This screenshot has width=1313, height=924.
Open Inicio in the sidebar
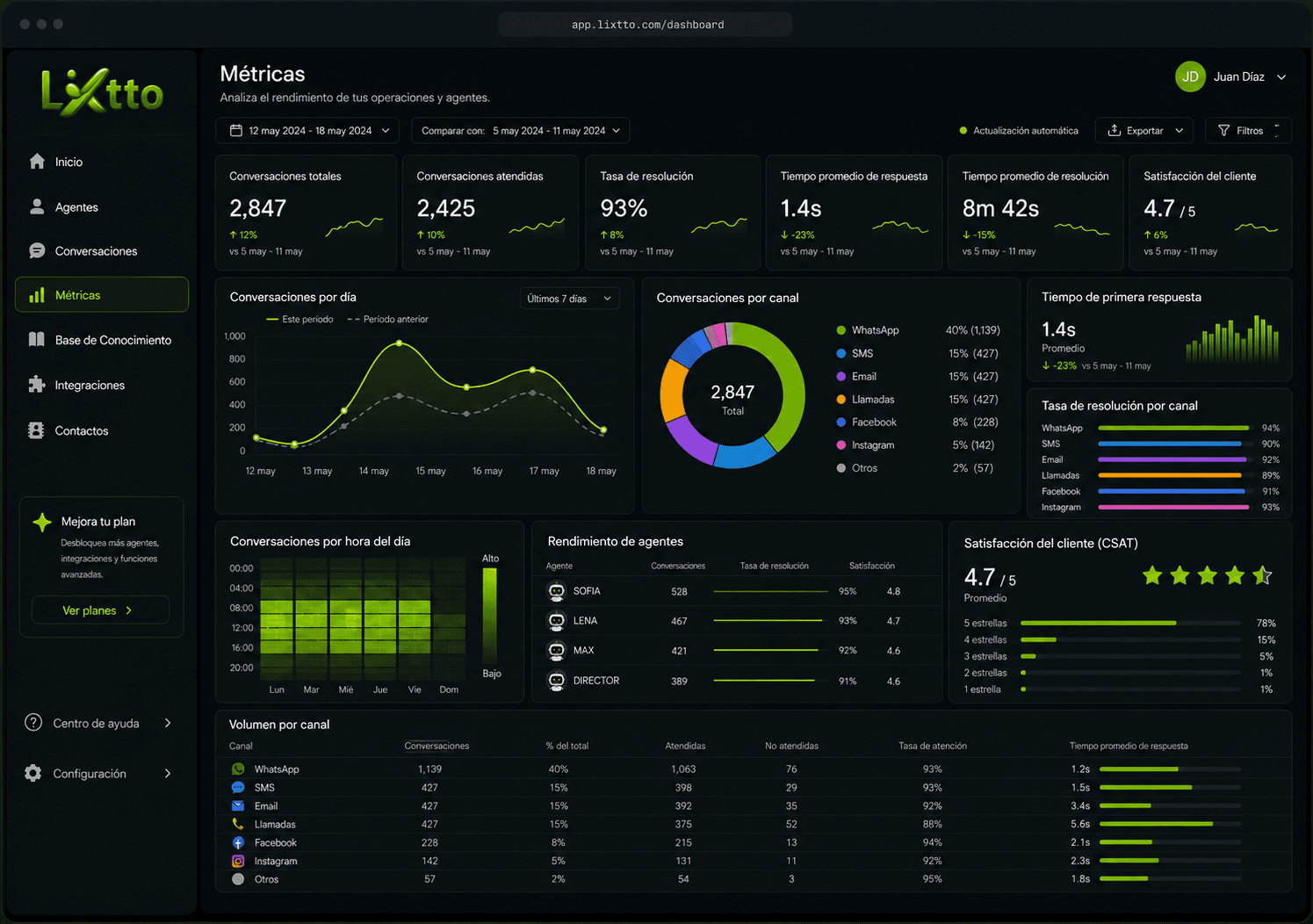102,162
